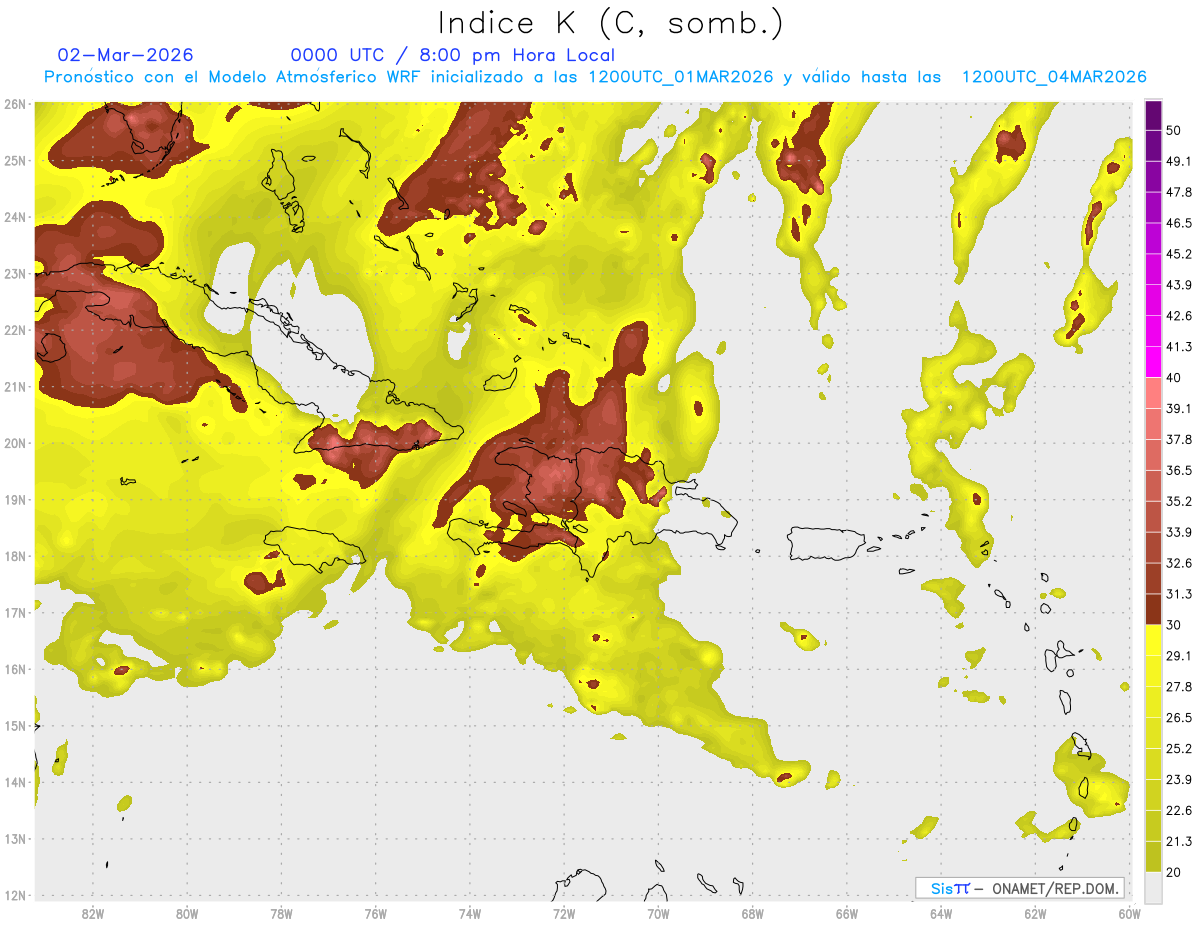Click the '82W' longitude label
The width and height of the screenshot is (1200, 927).
pos(92,913)
